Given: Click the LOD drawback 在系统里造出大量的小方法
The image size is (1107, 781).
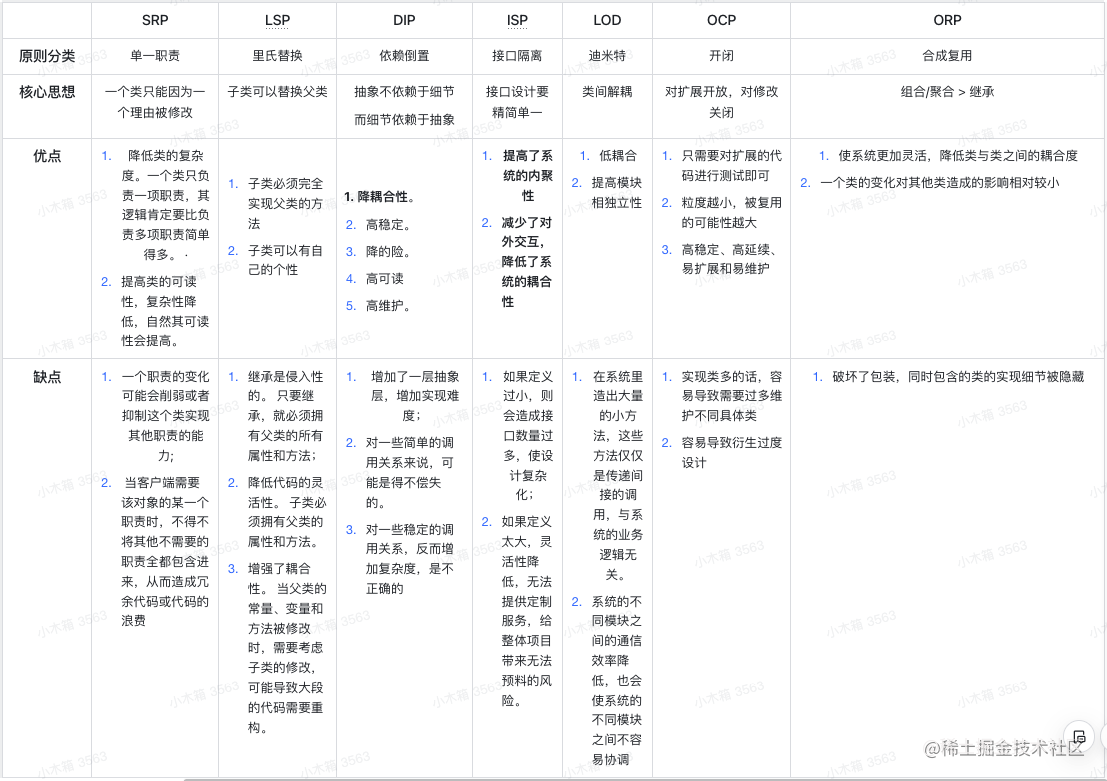Looking at the screenshot, I should pyautogui.click(x=618, y=475).
